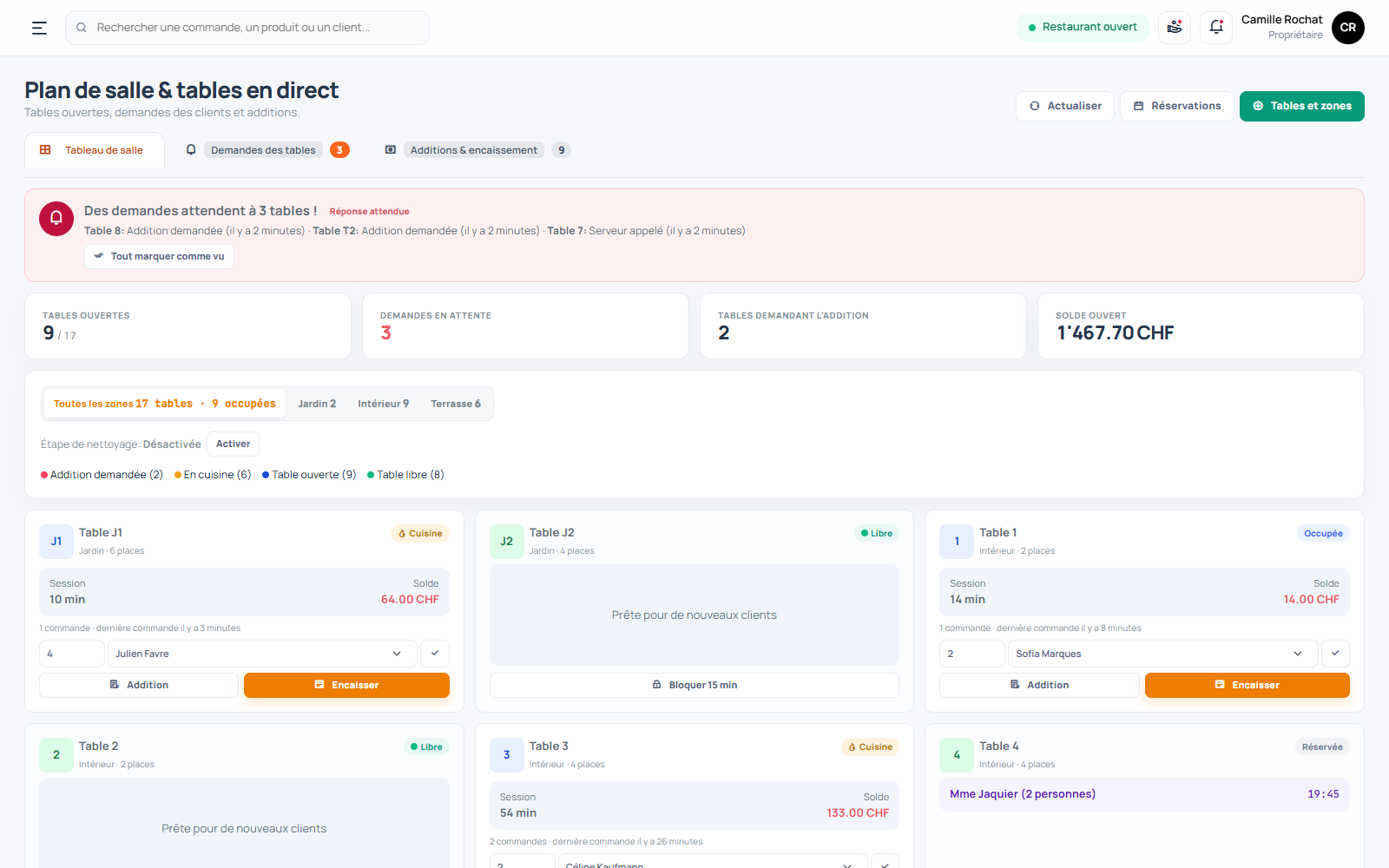1389x868 pixels.
Task: Select Toutes les zones filter
Action: click(164, 404)
